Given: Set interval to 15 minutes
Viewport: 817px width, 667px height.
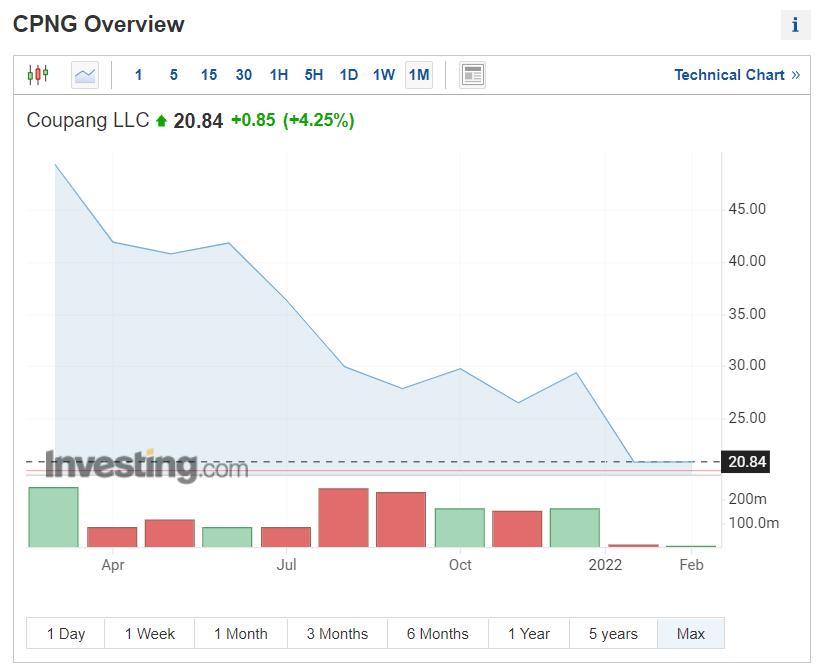Looking at the screenshot, I should click(209, 75).
